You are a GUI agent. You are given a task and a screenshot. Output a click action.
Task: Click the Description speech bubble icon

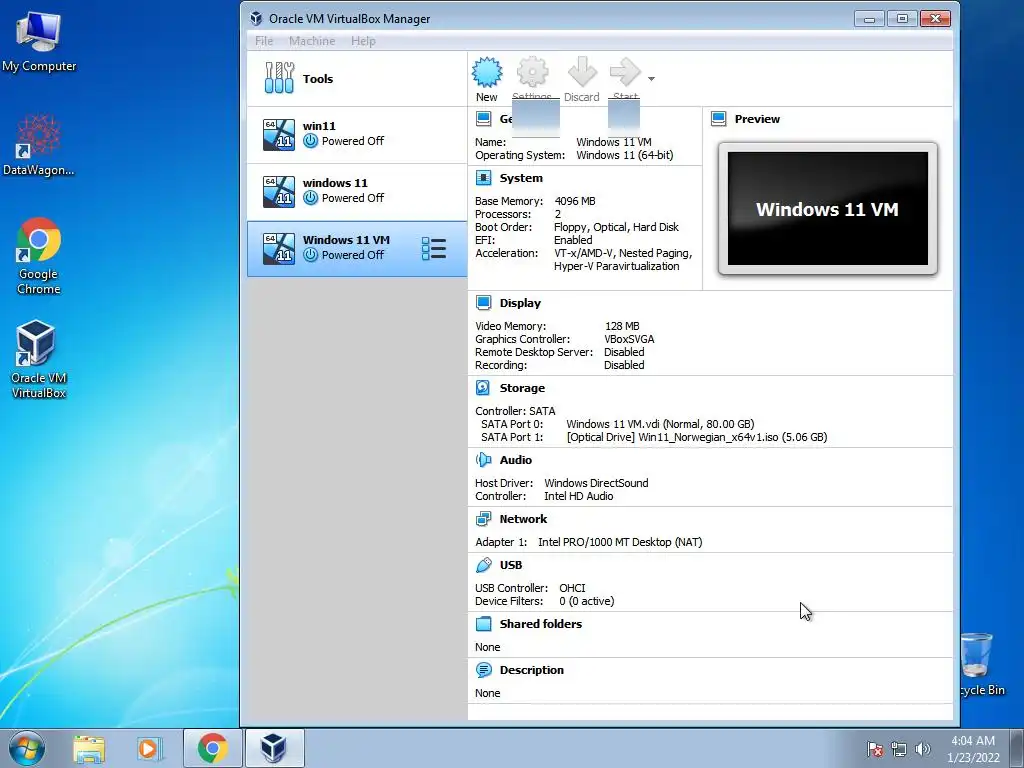click(x=483, y=670)
